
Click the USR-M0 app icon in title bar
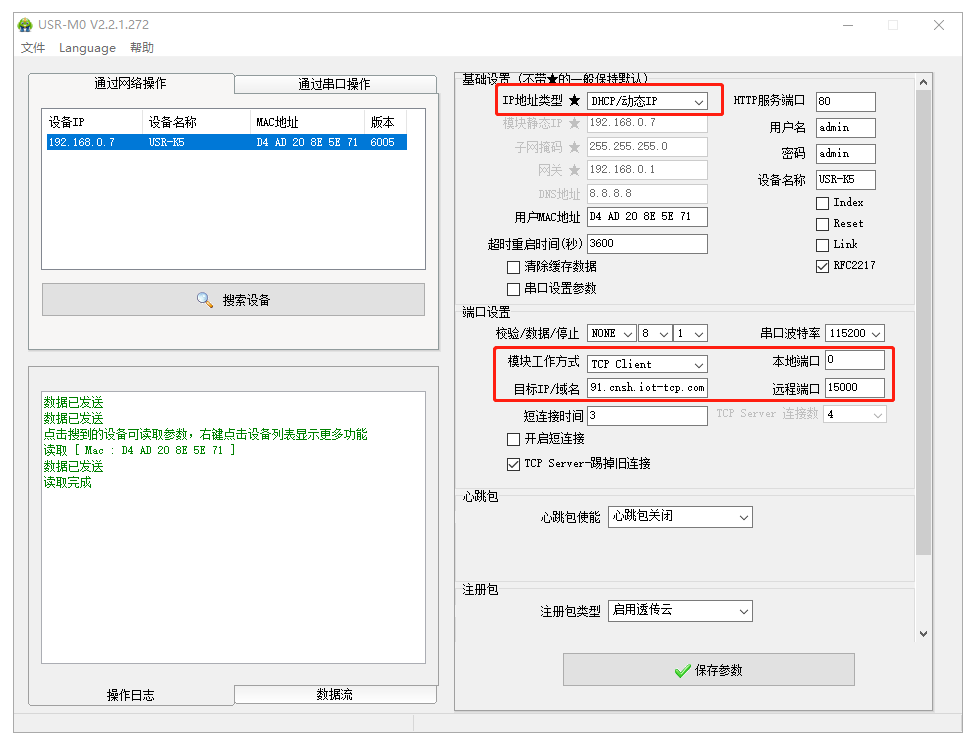click(x=25, y=25)
